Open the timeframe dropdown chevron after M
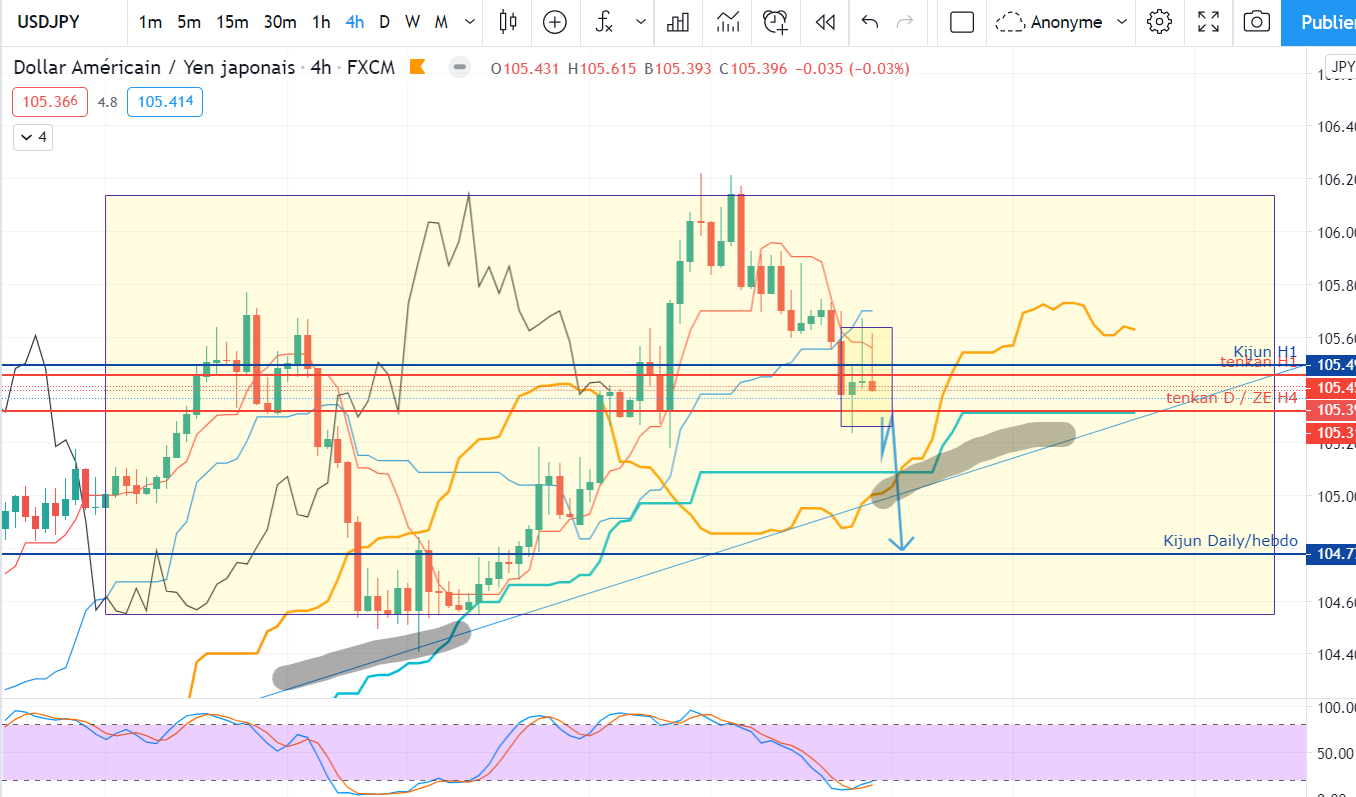Screen dimensions: 1356x797 coord(468,22)
